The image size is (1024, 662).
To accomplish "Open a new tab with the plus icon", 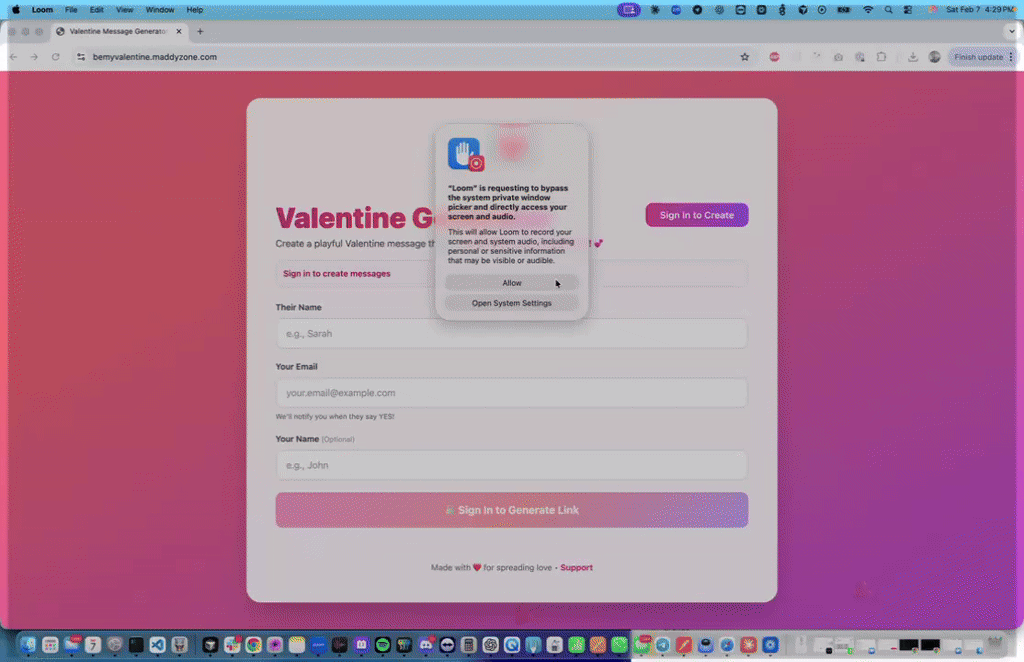I will pyautogui.click(x=200, y=31).
